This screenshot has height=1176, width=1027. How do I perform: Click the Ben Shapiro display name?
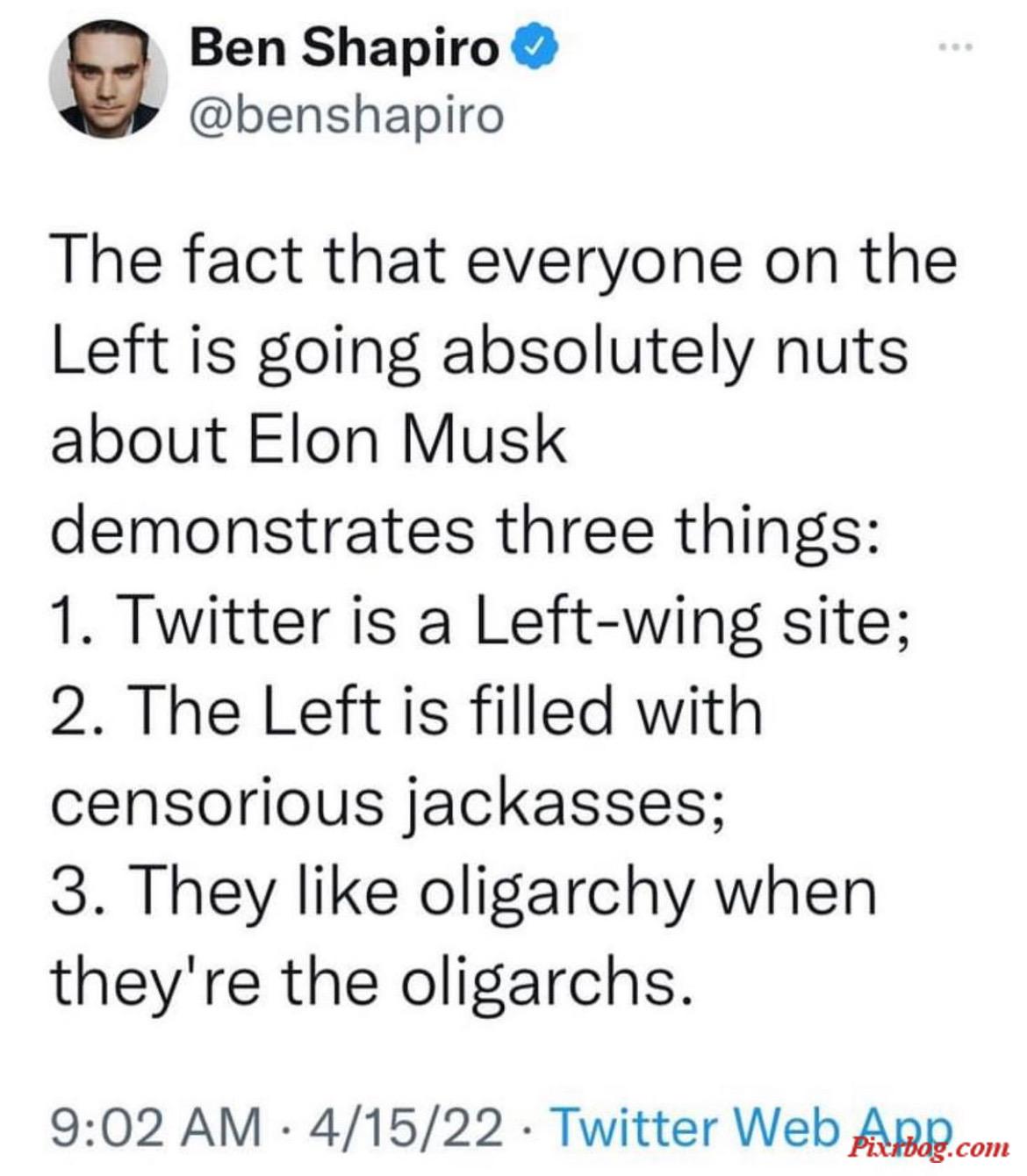tap(345, 48)
